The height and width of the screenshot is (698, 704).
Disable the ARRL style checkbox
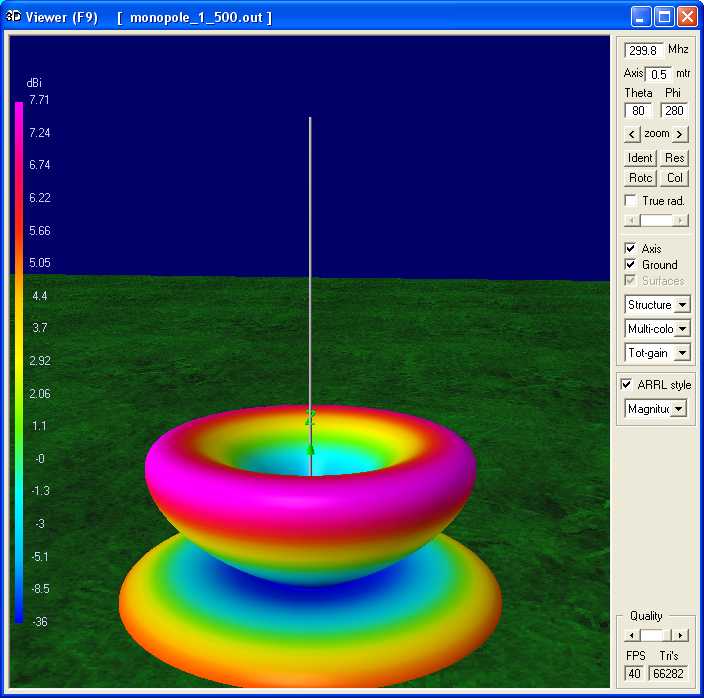coord(626,385)
